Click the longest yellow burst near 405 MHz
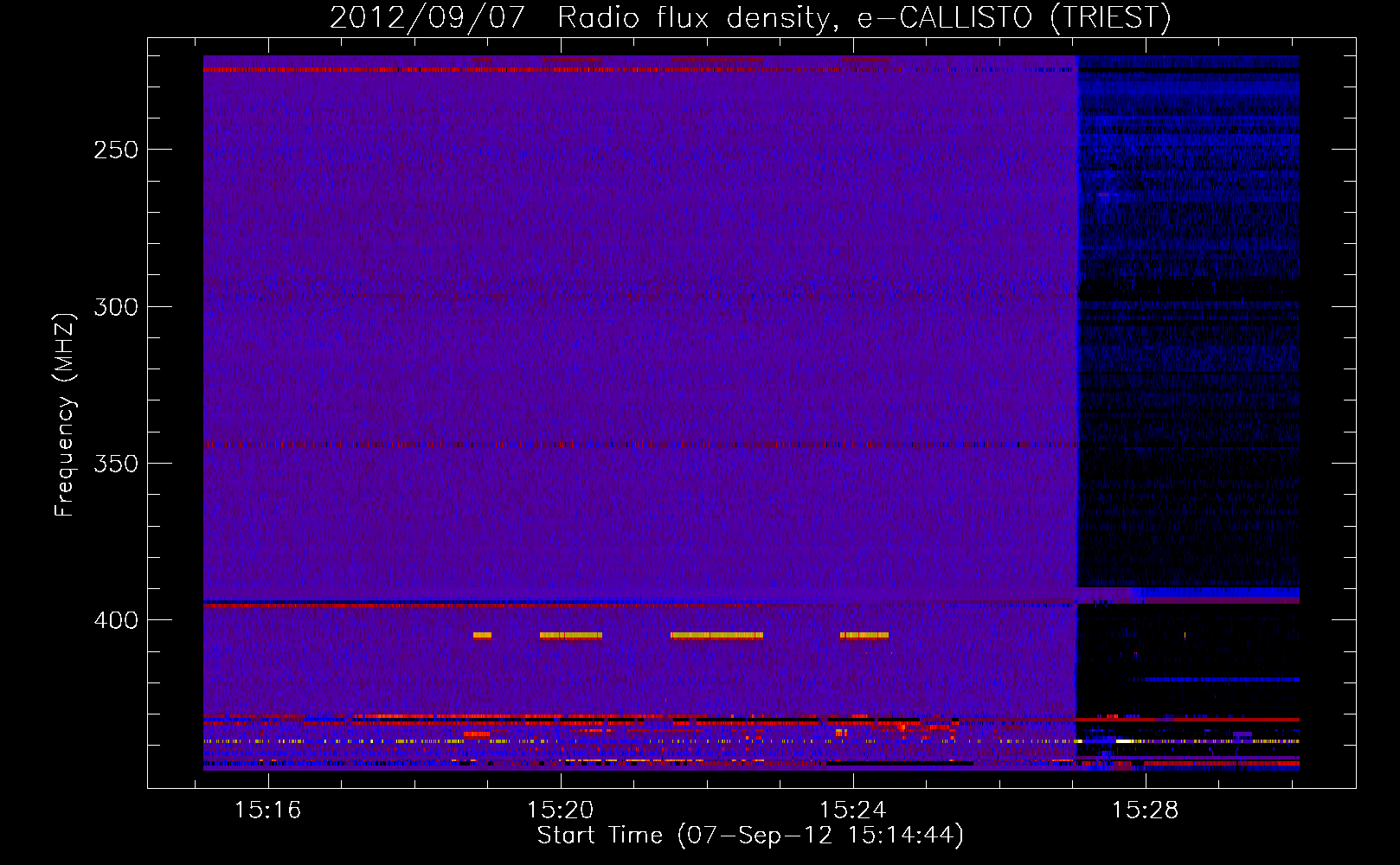Viewport: 1400px width, 865px height. point(716,636)
